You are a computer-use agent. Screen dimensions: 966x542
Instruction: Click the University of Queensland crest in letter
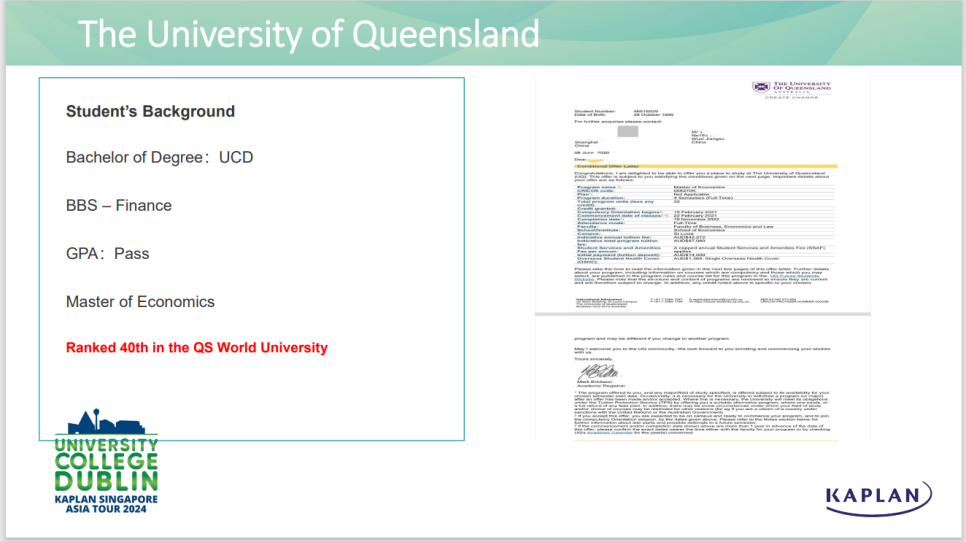coord(761,87)
